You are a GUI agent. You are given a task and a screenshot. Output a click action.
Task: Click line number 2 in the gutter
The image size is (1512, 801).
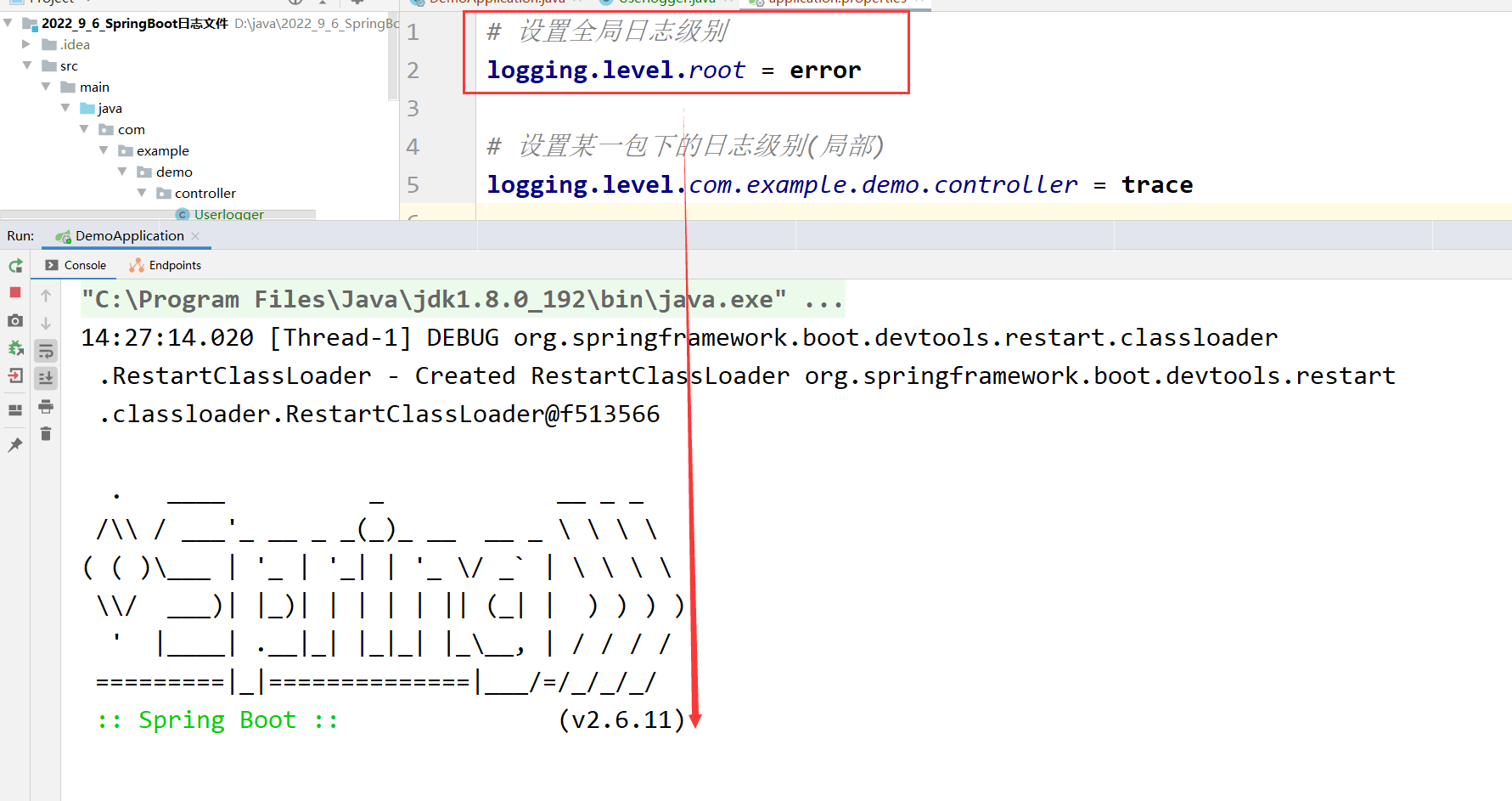pyautogui.click(x=413, y=71)
